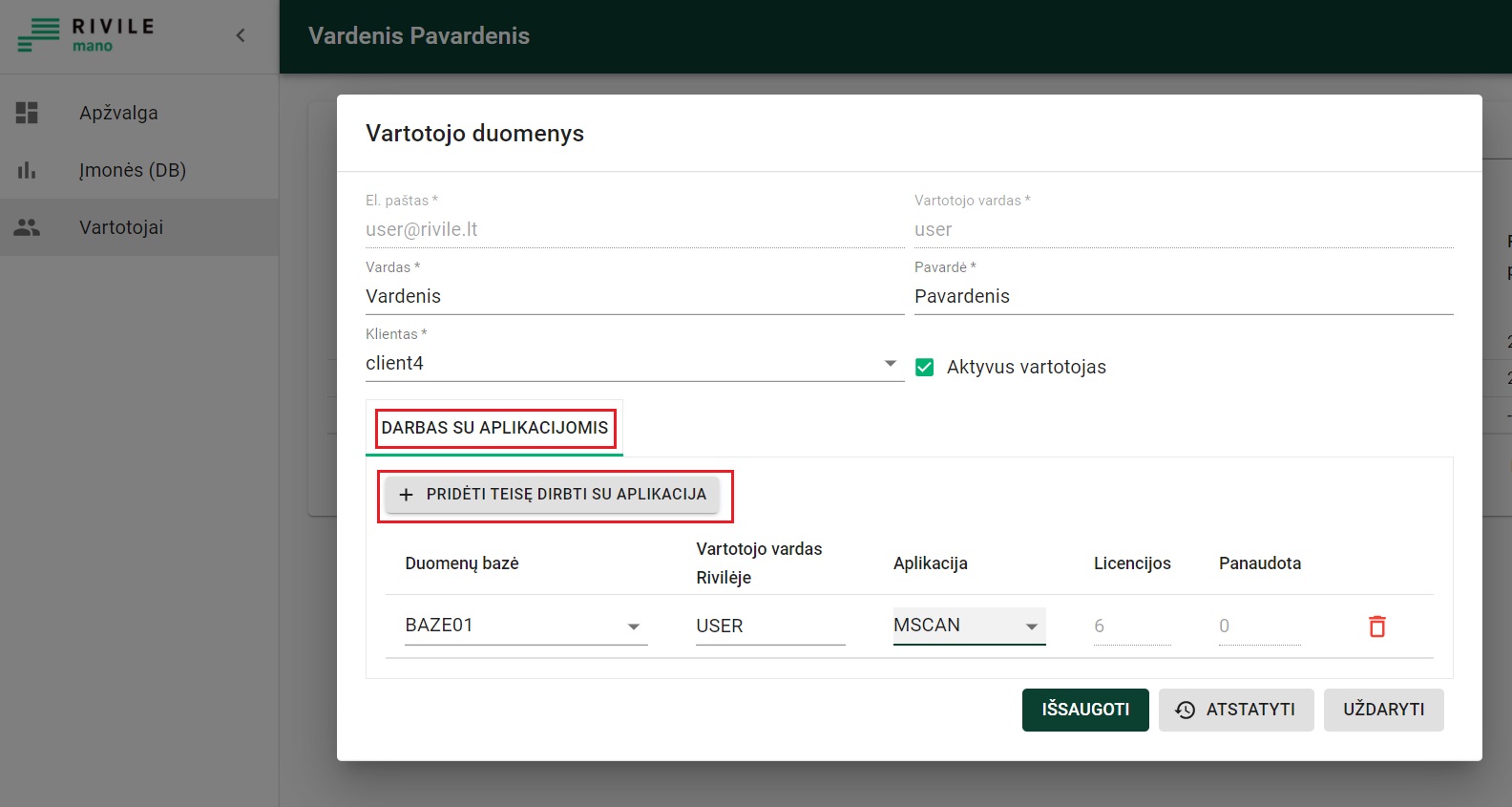Click the restore icon in Atstatyti button

pyautogui.click(x=1185, y=710)
